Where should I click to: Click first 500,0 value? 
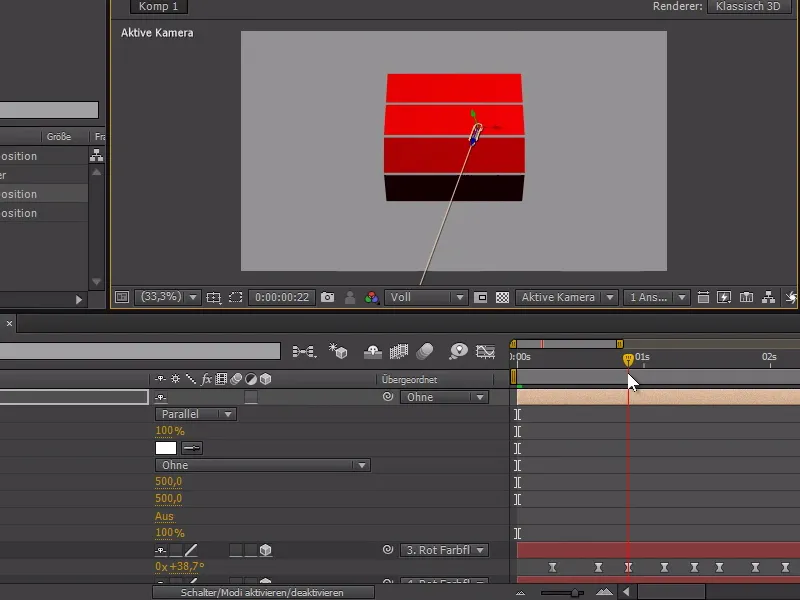pos(168,482)
